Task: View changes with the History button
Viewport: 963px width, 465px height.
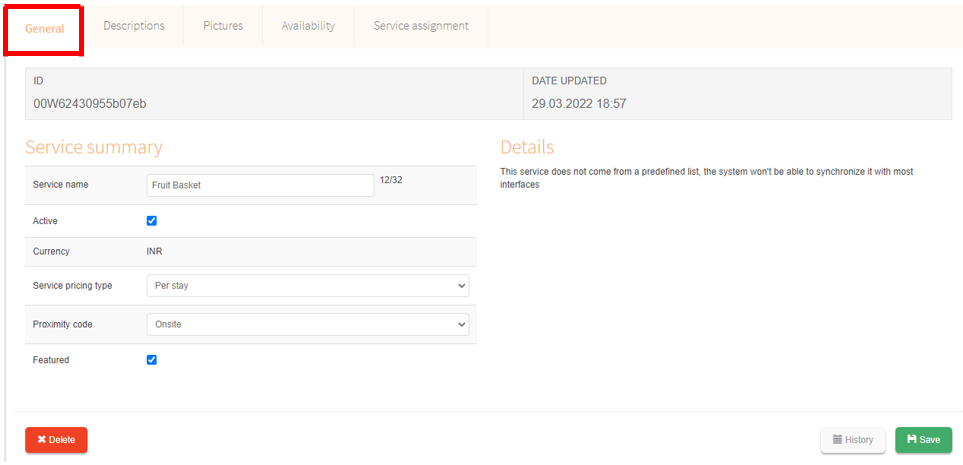Action: (853, 440)
